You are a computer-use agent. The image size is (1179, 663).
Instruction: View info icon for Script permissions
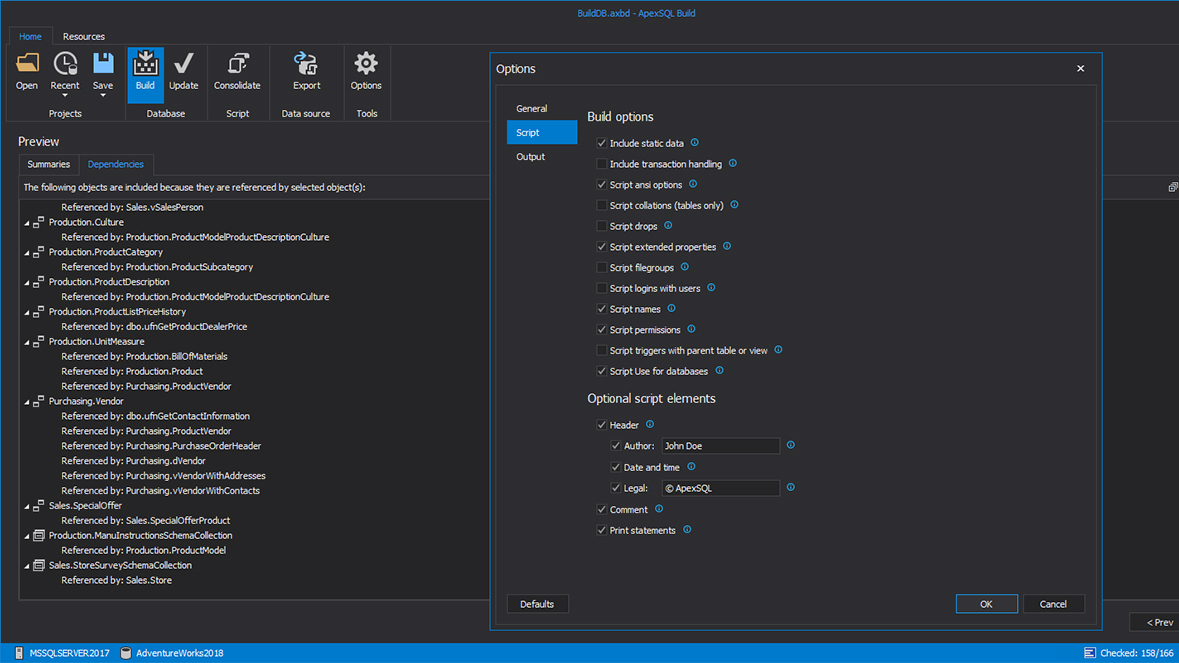coord(692,329)
